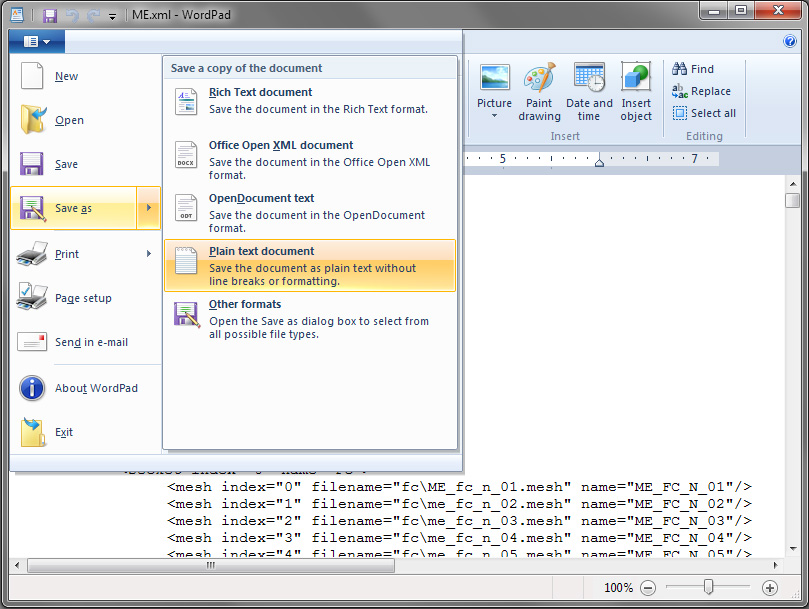Viewport: 809px width, 609px height.
Task: Choose Plain text document option
Action: [309, 265]
